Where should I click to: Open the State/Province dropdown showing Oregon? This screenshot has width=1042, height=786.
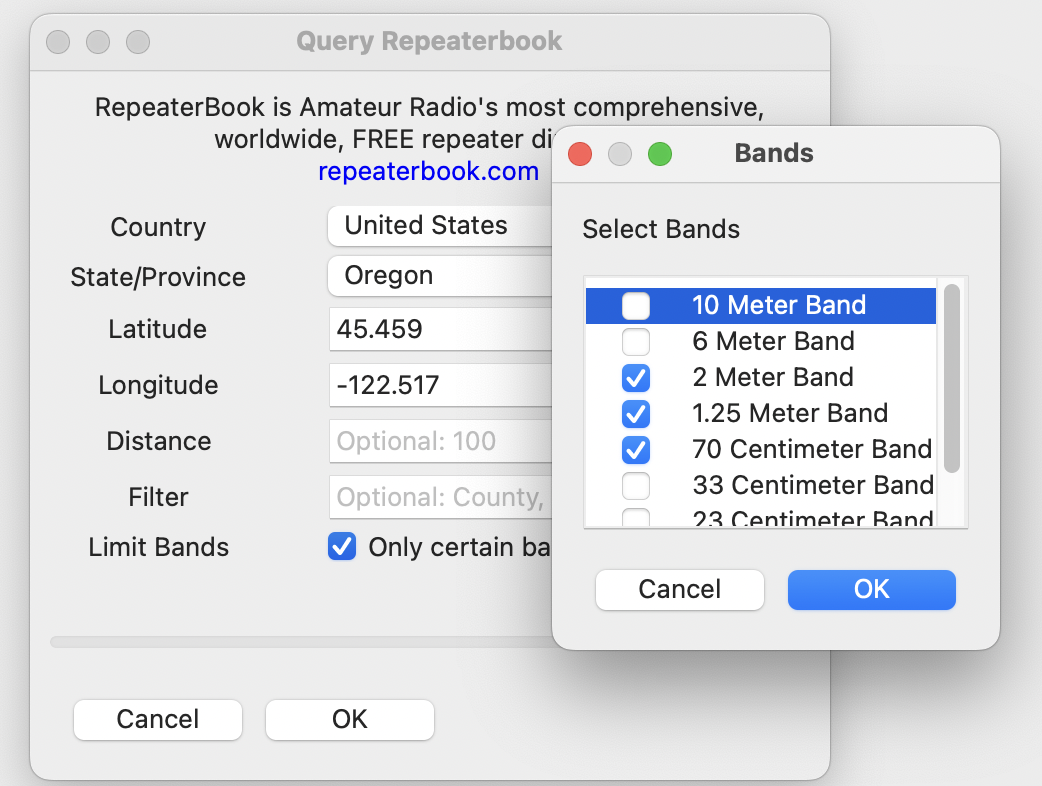tap(440, 276)
